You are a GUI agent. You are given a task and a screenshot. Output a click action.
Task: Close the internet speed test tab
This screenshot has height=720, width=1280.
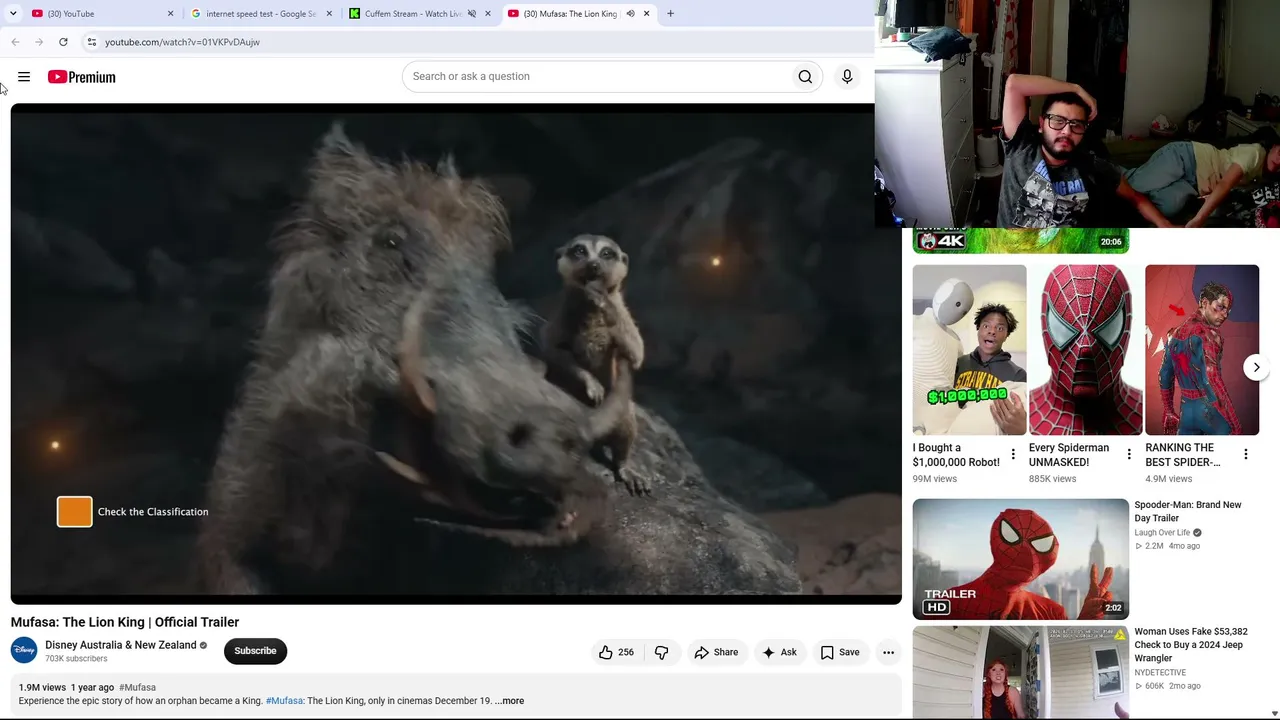click(x=329, y=14)
